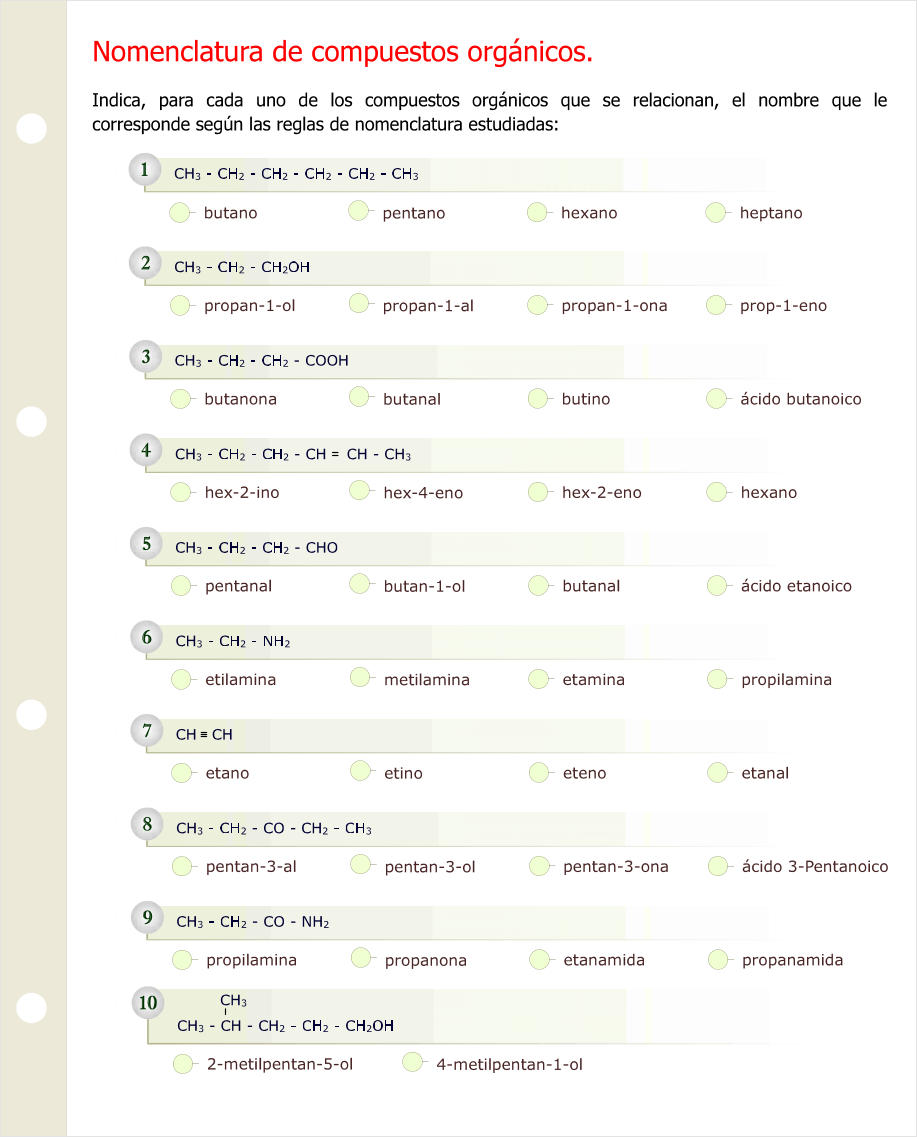Screen dimensions: 917x1137
Task: Choose 'ácido 3-Pentanoico' option
Action: point(719,866)
